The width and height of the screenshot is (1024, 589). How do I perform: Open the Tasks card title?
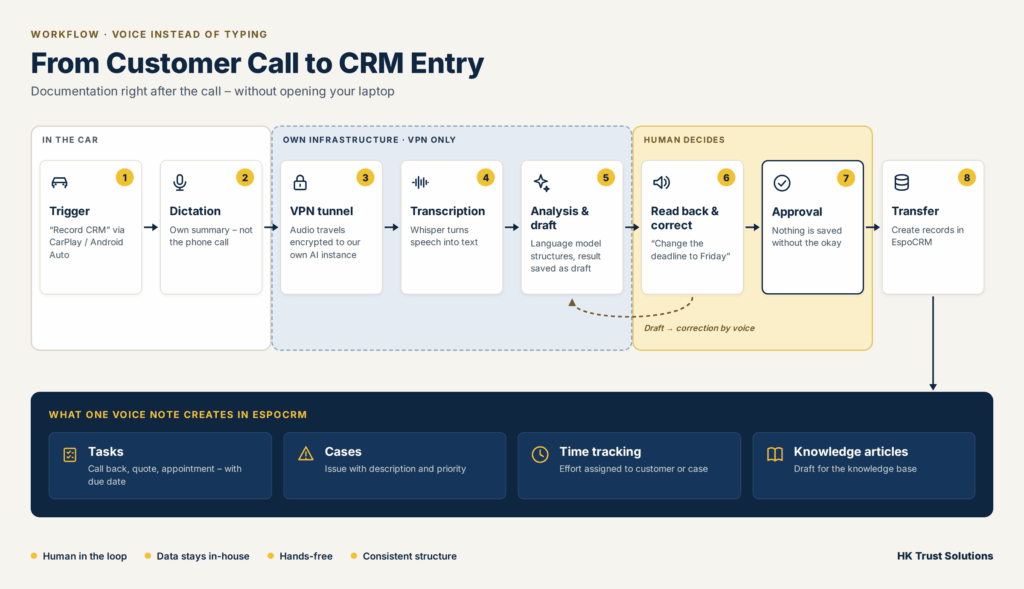pos(106,452)
